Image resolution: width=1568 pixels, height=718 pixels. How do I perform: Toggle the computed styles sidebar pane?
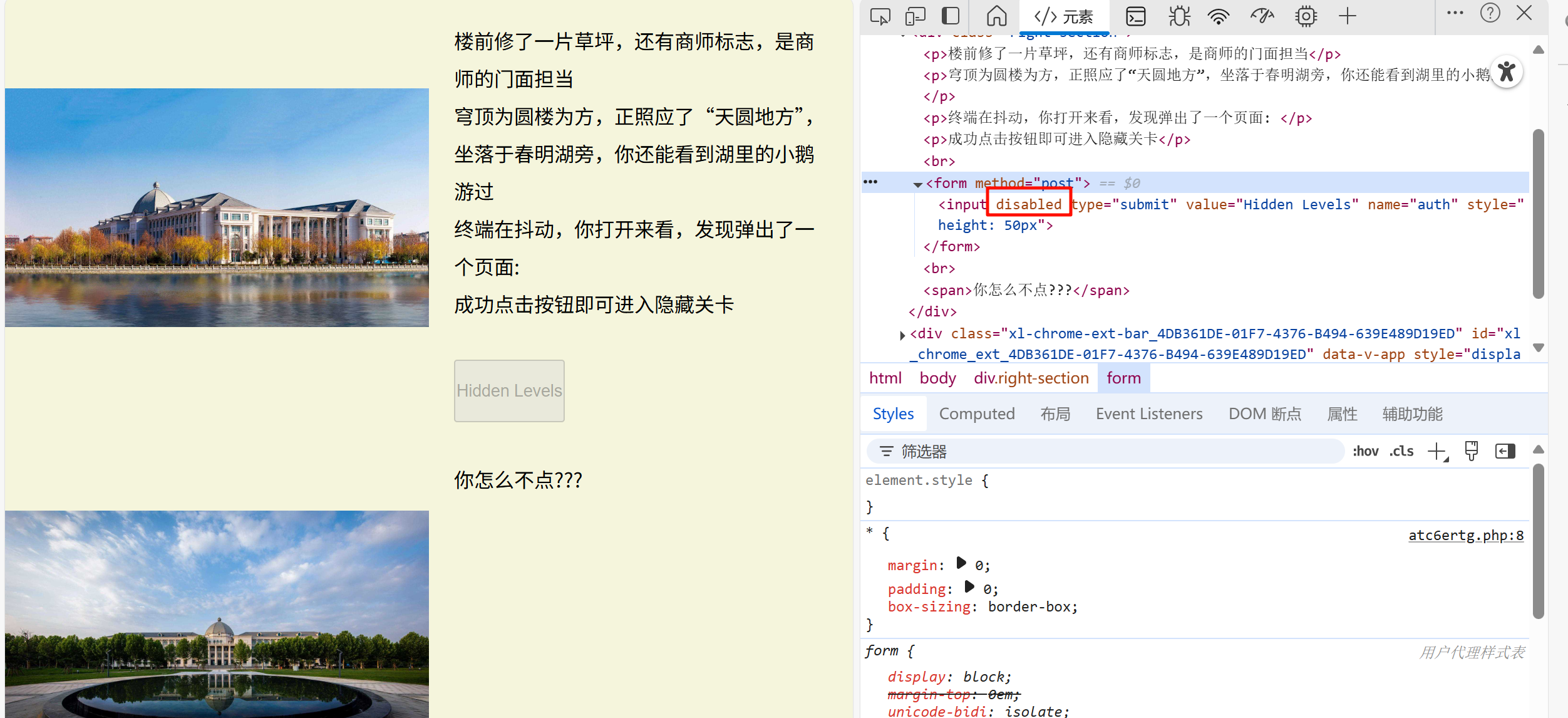coord(1505,451)
